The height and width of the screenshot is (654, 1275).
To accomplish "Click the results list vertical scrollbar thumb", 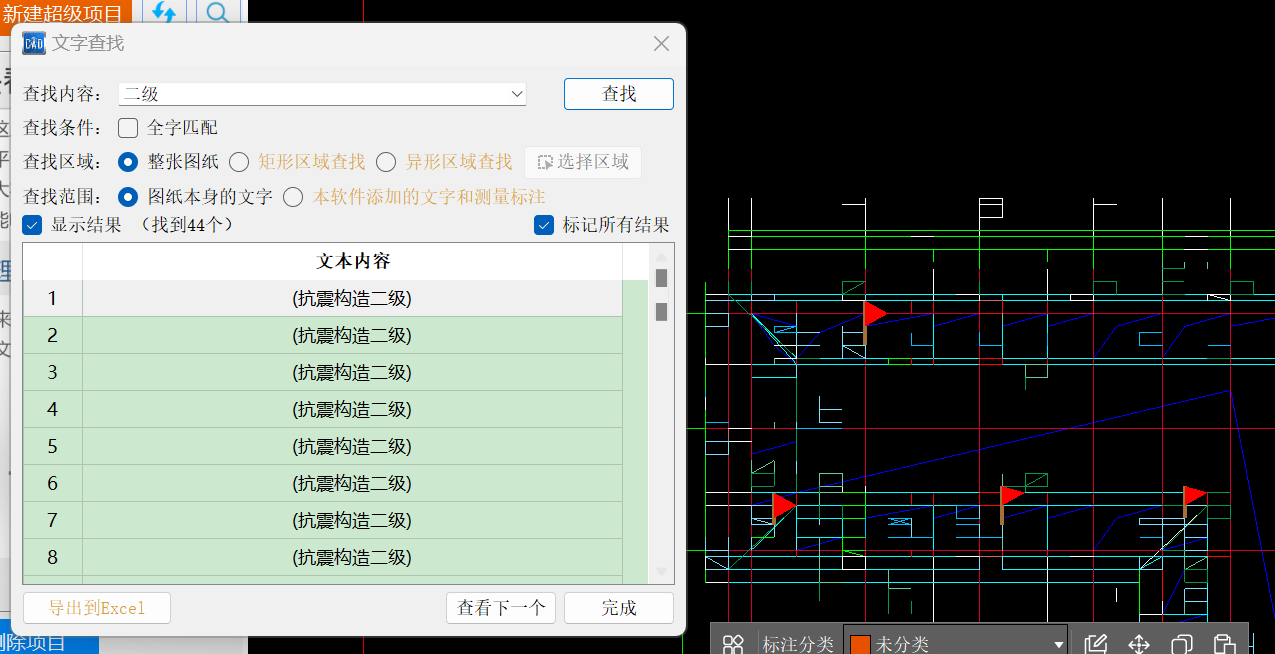I will click(x=661, y=278).
